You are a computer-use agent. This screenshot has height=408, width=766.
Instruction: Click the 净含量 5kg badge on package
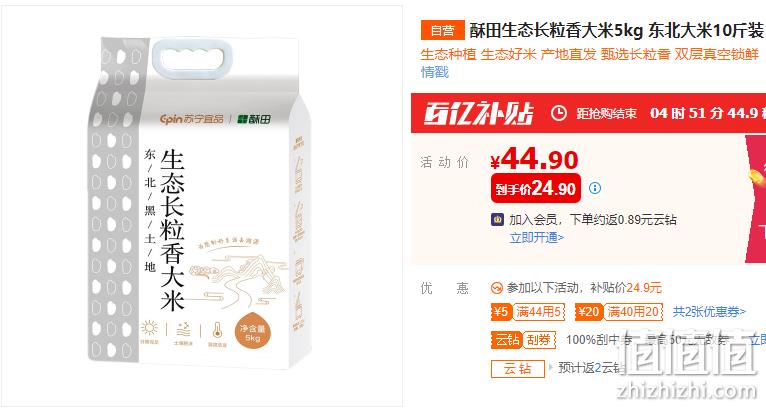coord(253,333)
